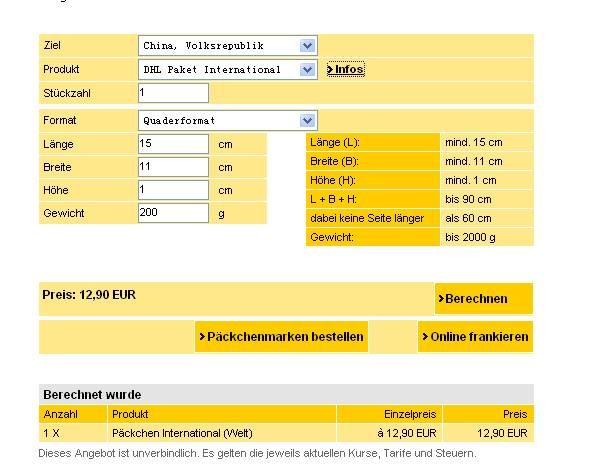This screenshot has height=470, width=595.
Task: Focus the Höhe input field
Action: tap(173, 190)
